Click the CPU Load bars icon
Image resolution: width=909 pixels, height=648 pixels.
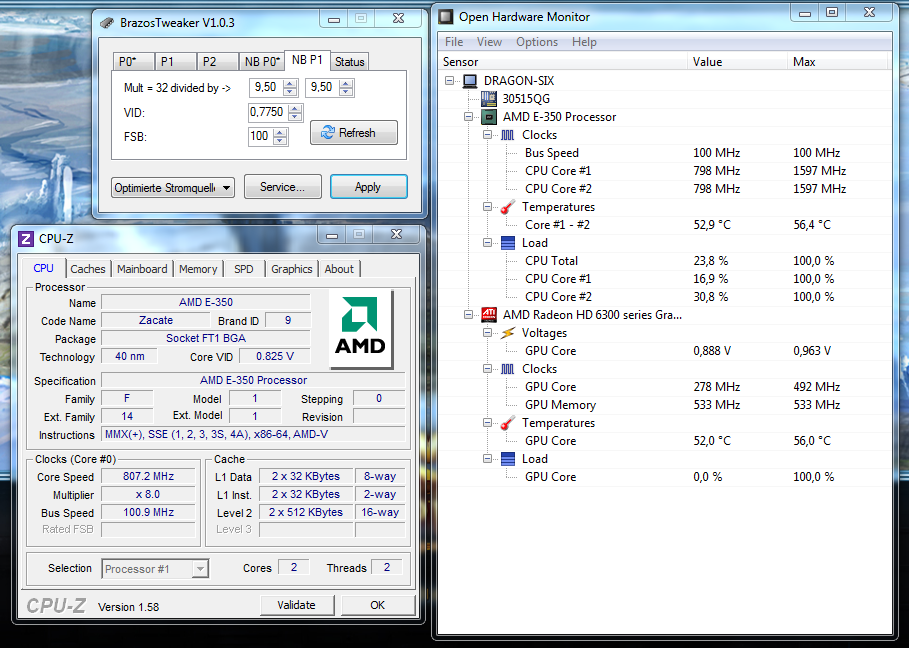point(507,243)
